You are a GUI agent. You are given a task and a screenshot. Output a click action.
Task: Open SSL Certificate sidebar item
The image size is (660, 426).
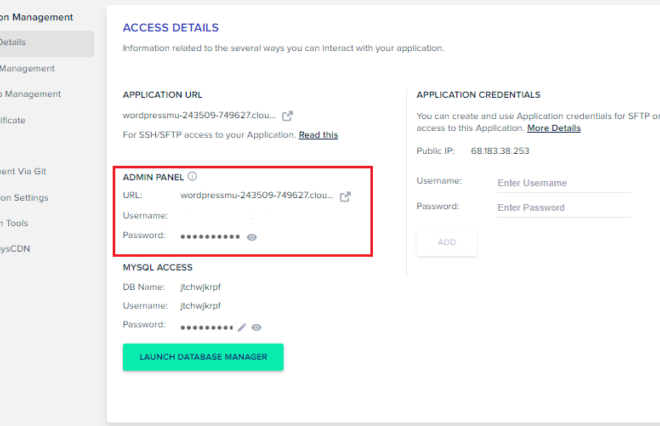tap(13, 120)
